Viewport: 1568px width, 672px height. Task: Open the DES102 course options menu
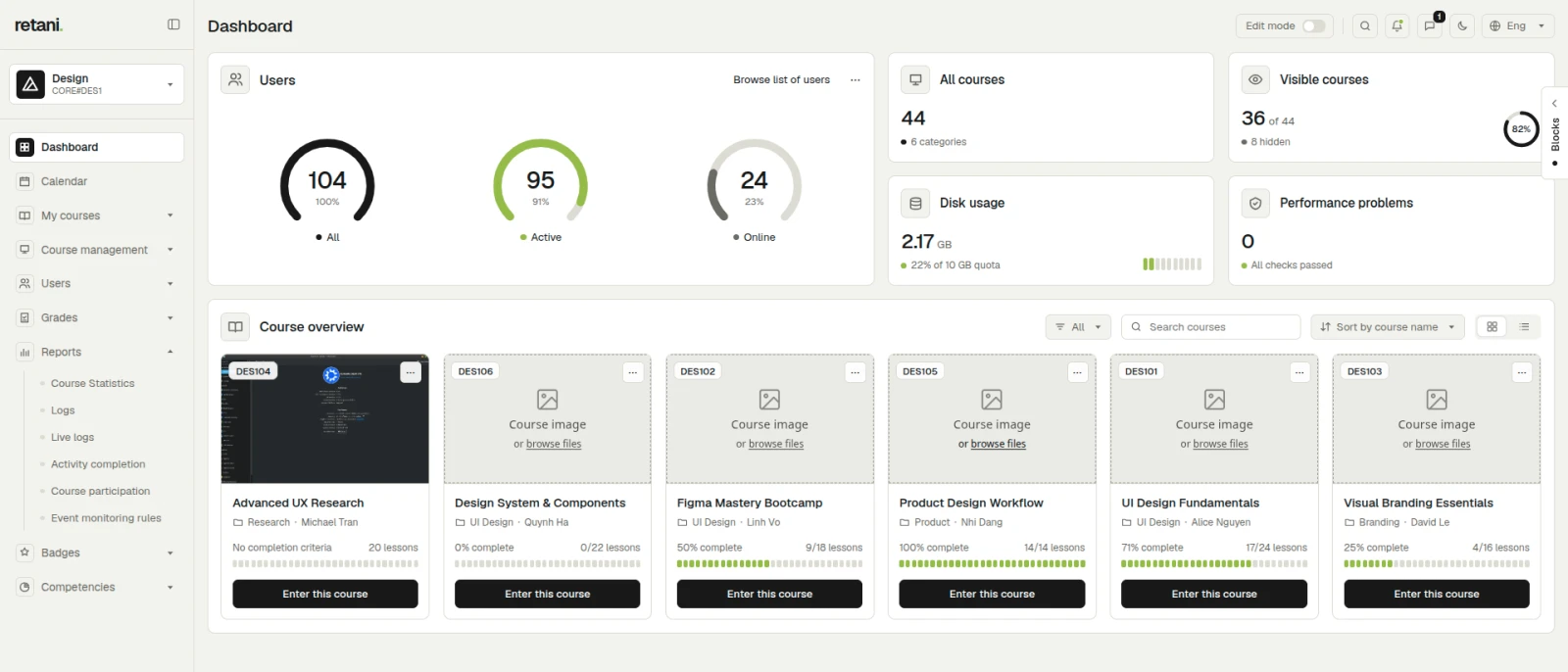tap(856, 372)
